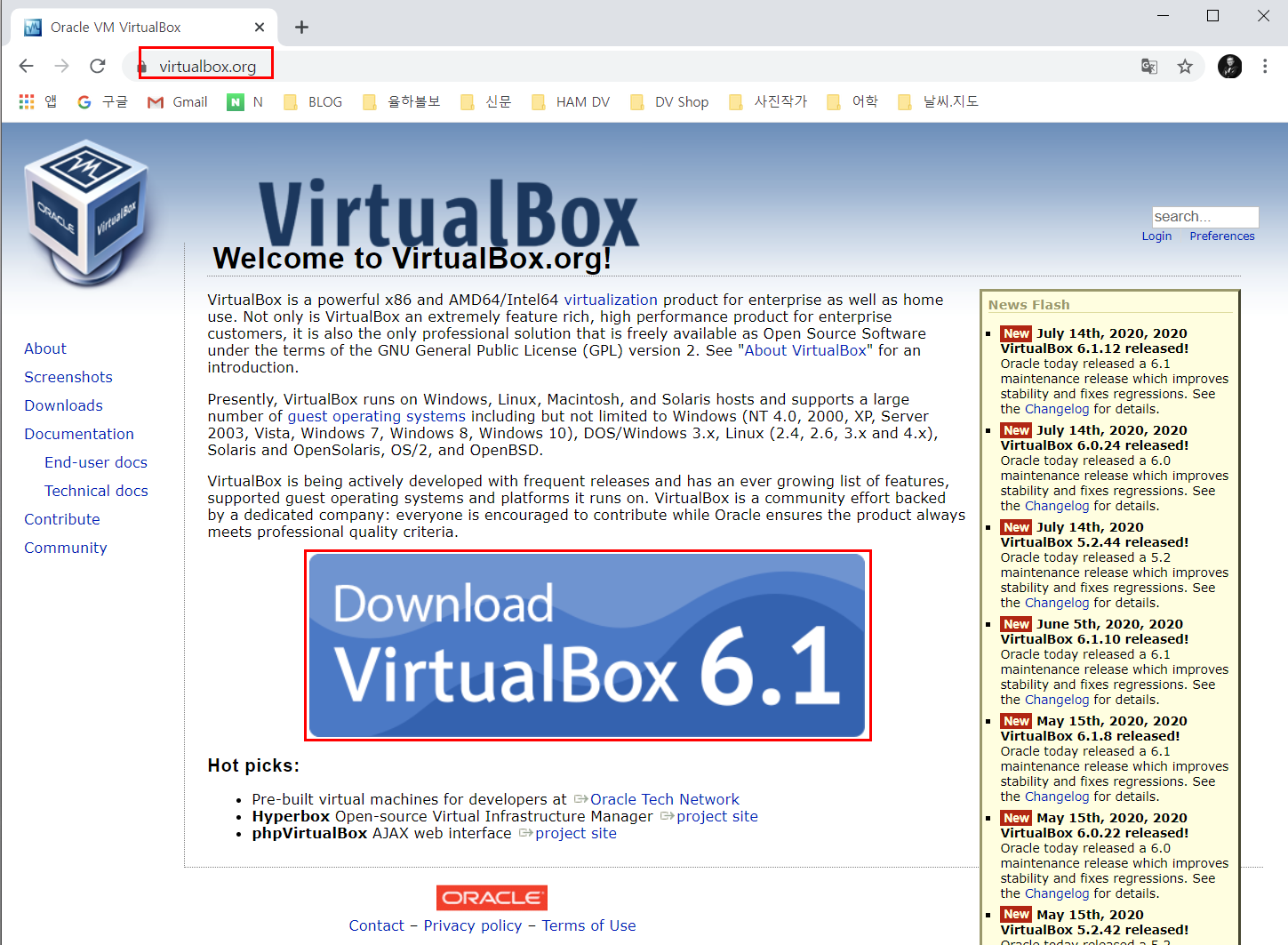The width and height of the screenshot is (1288, 945).
Task: Open the 어학 bookmark folder
Action: [x=852, y=101]
